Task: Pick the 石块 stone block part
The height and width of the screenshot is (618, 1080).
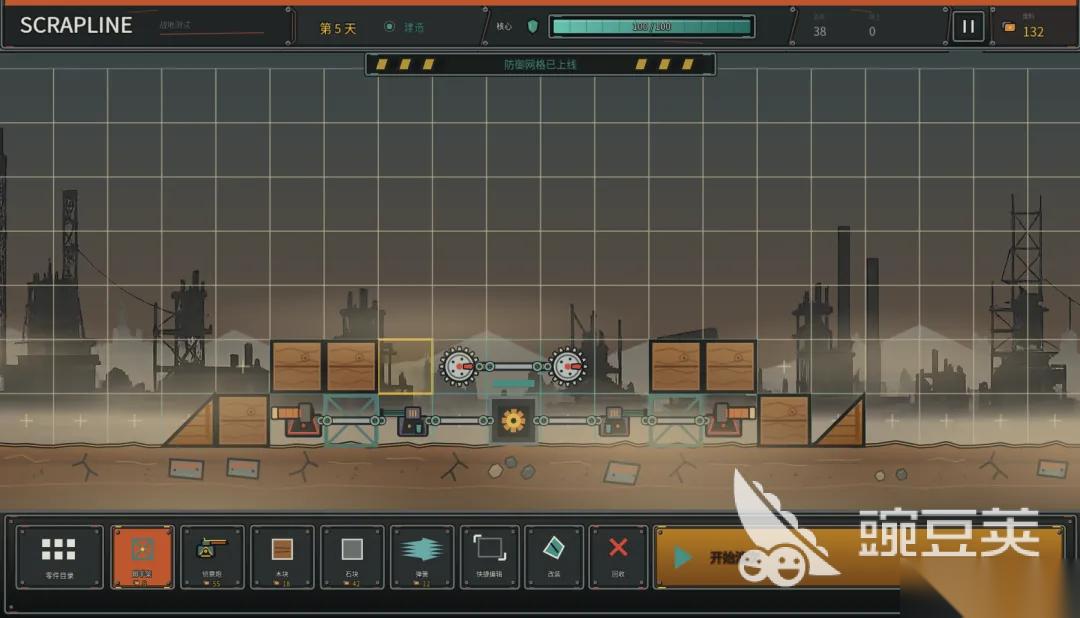Action: pos(352,557)
